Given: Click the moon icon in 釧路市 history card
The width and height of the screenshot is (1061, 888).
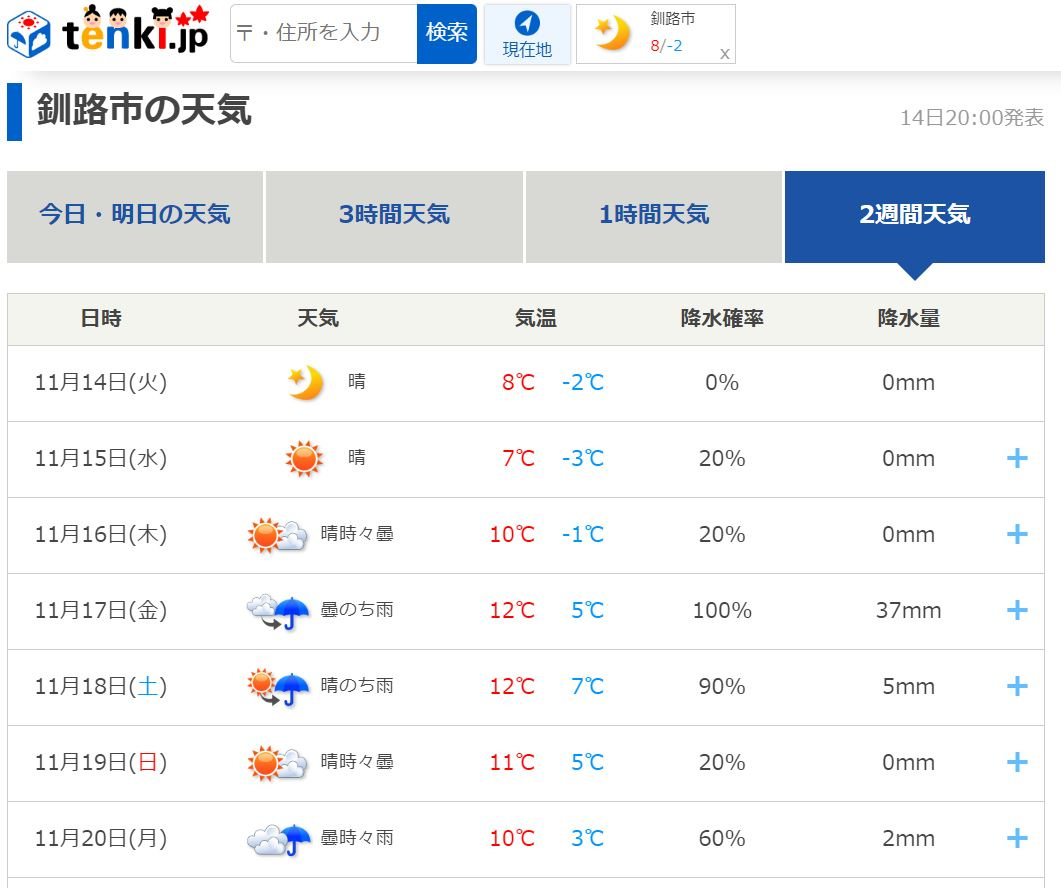Looking at the screenshot, I should point(612,34).
